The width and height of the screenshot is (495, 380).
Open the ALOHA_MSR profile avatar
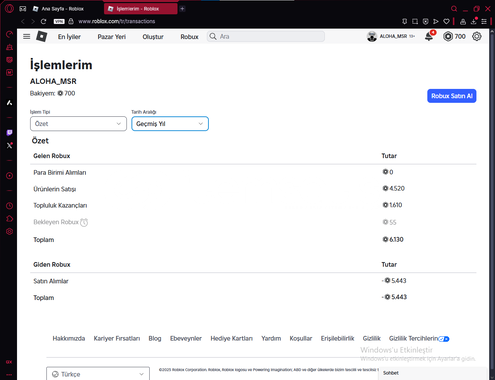click(372, 36)
